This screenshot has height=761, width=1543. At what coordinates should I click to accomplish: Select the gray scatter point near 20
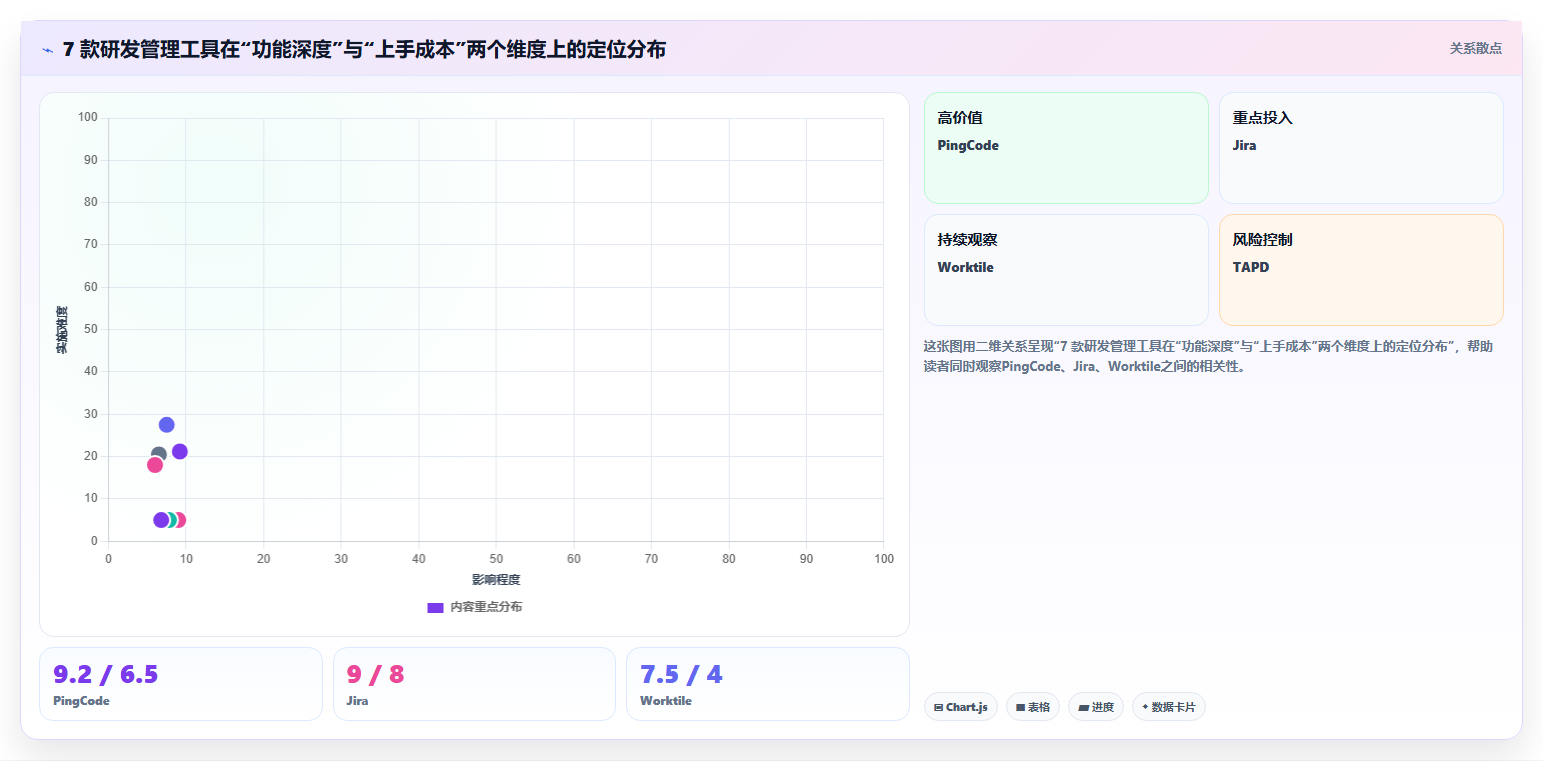[x=158, y=454]
